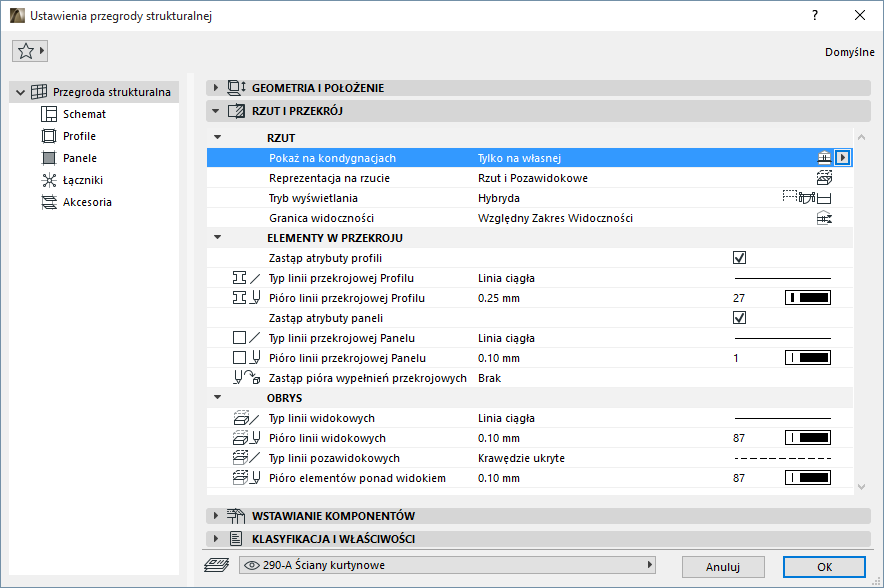The width and height of the screenshot is (884, 588).
Task: Collapse the Przegroda strukturalna tree node
Action: [x=21, y=92]
